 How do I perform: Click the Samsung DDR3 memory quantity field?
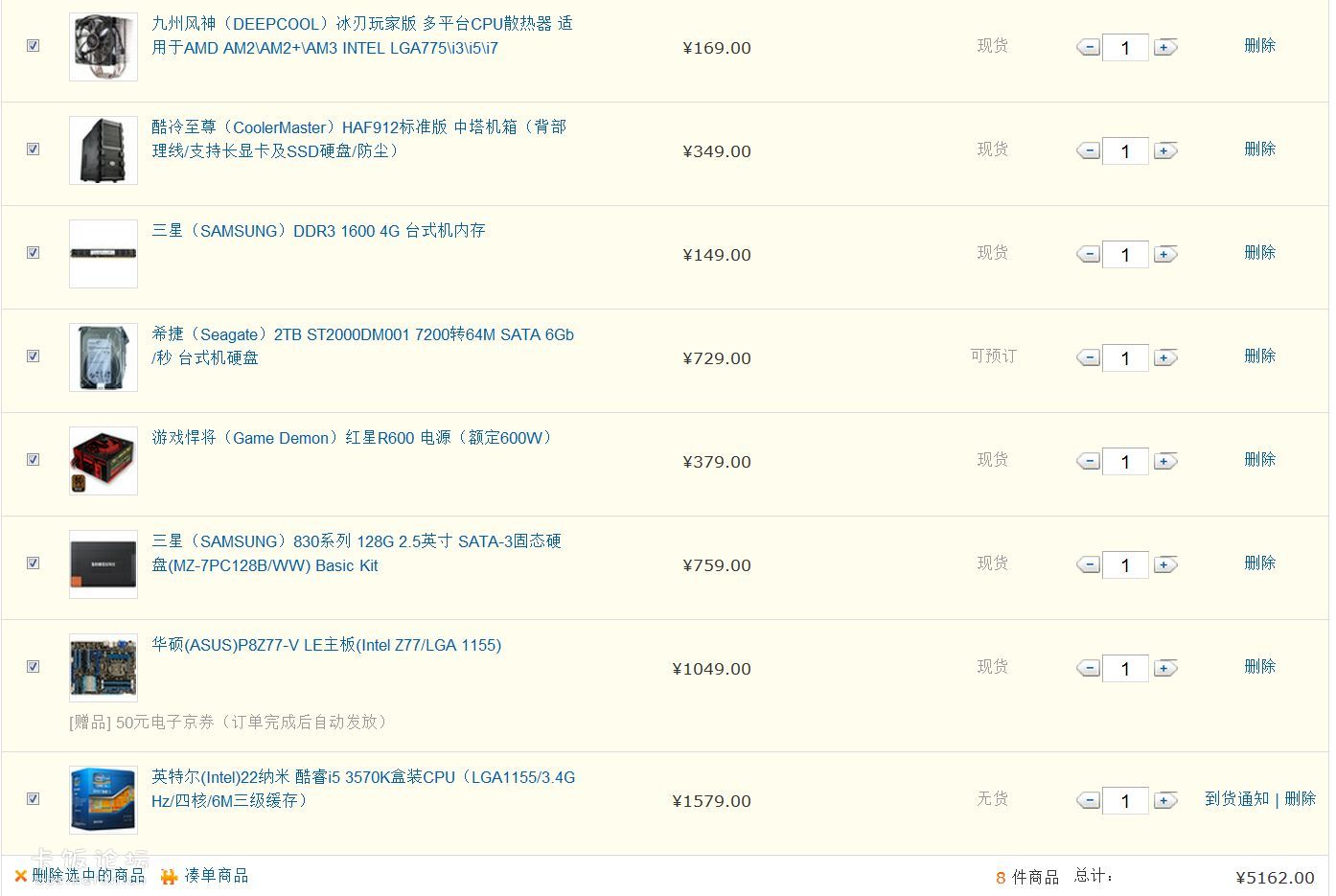(1126, 254)
